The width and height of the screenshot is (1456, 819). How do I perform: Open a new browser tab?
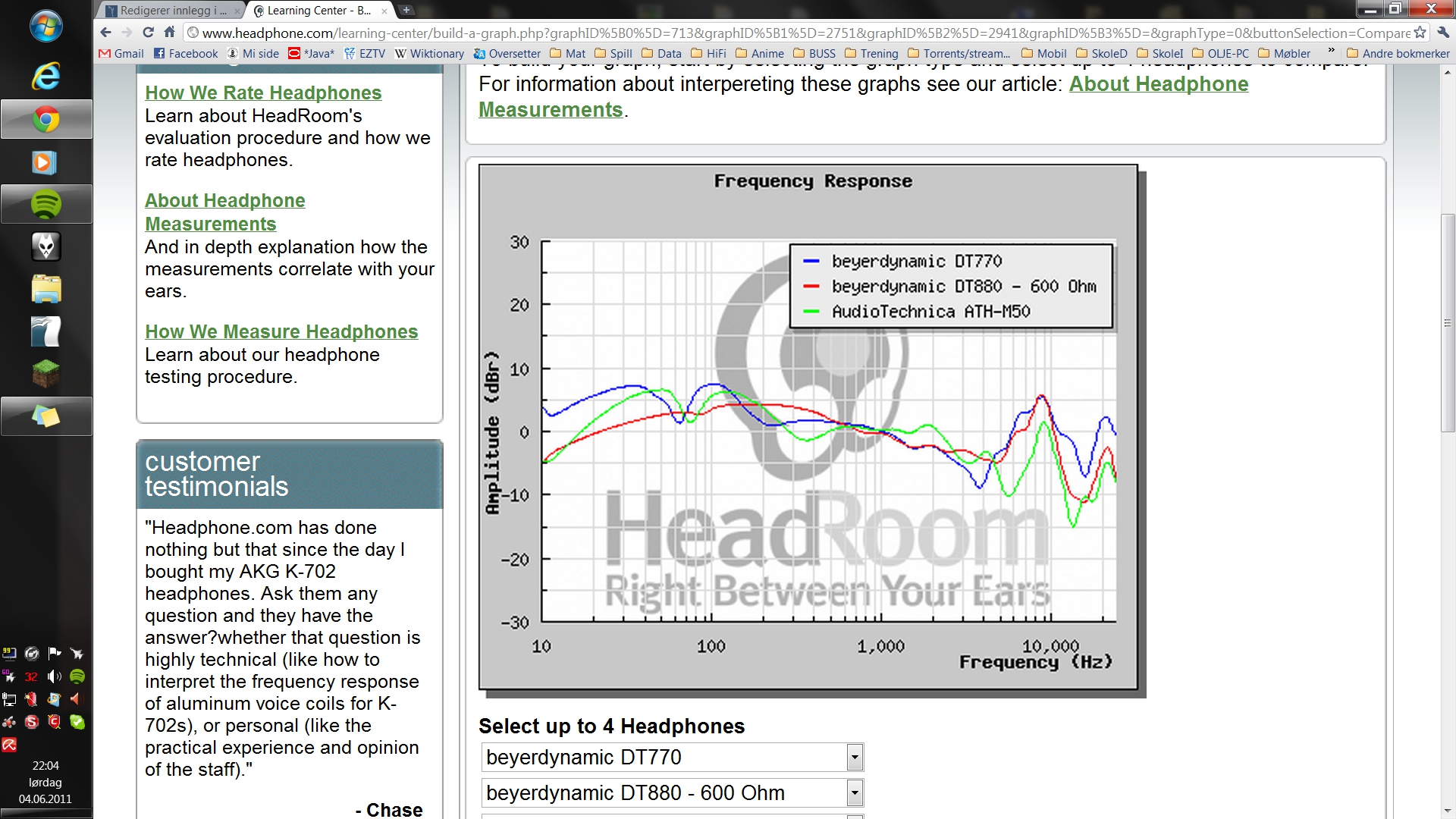tap(406, 10)
